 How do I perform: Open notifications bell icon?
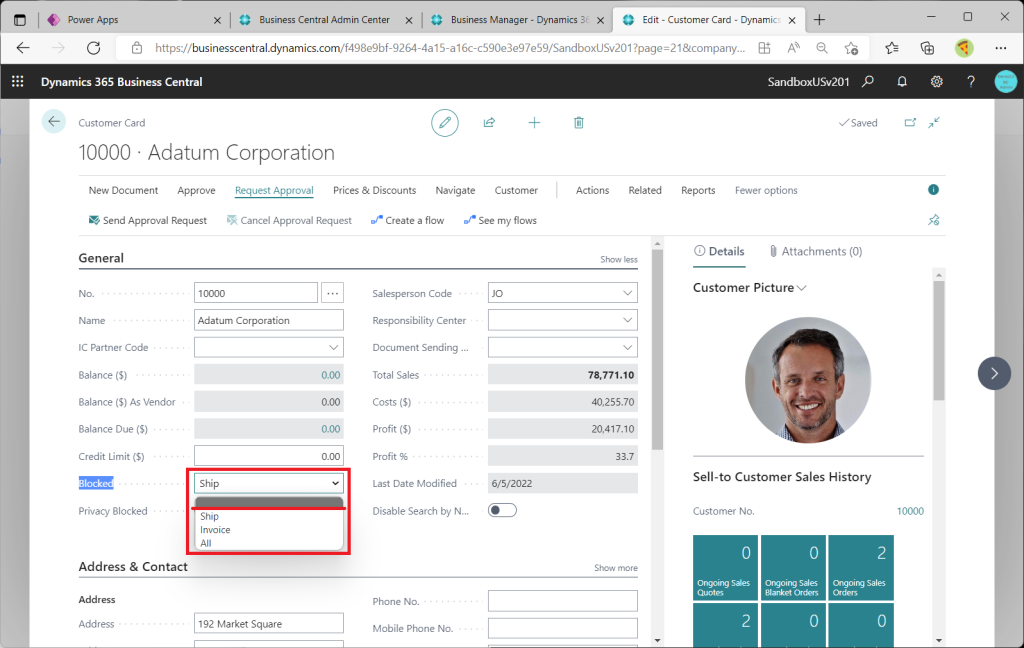pos(902,82)
